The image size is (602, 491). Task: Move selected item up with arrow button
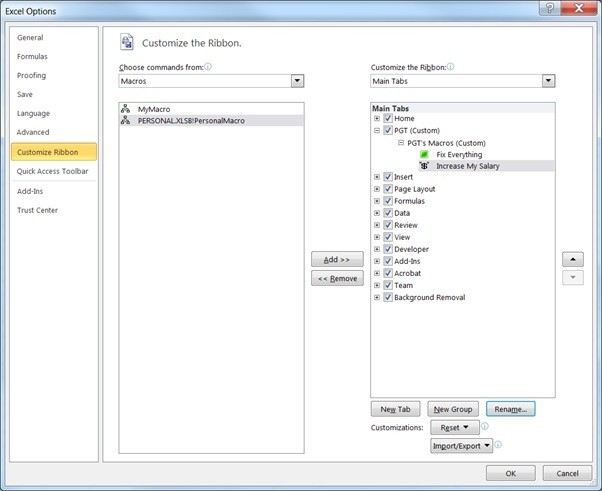573,260
